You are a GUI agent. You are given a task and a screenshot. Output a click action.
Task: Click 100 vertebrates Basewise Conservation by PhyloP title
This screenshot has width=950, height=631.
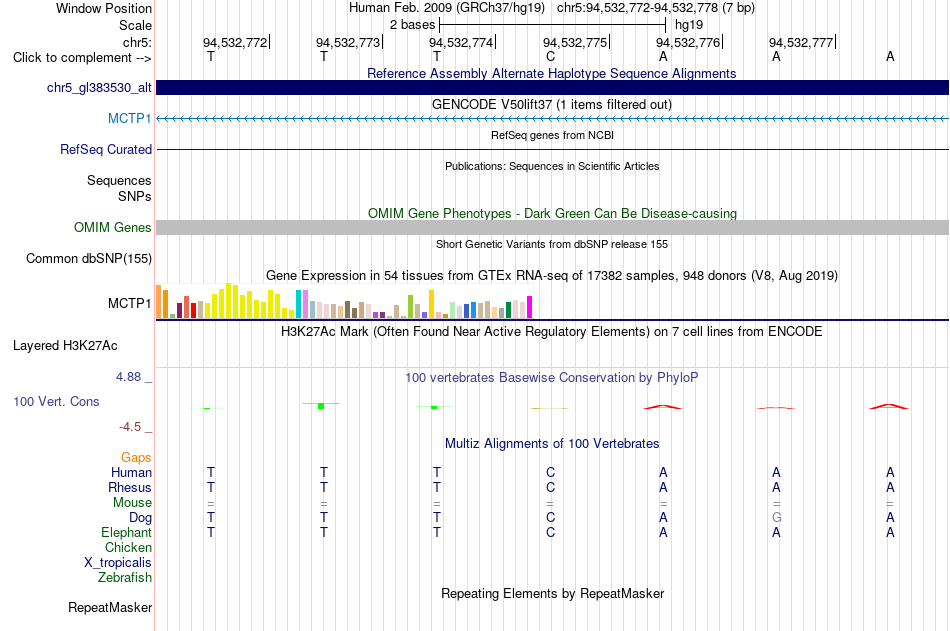point(551,378)
